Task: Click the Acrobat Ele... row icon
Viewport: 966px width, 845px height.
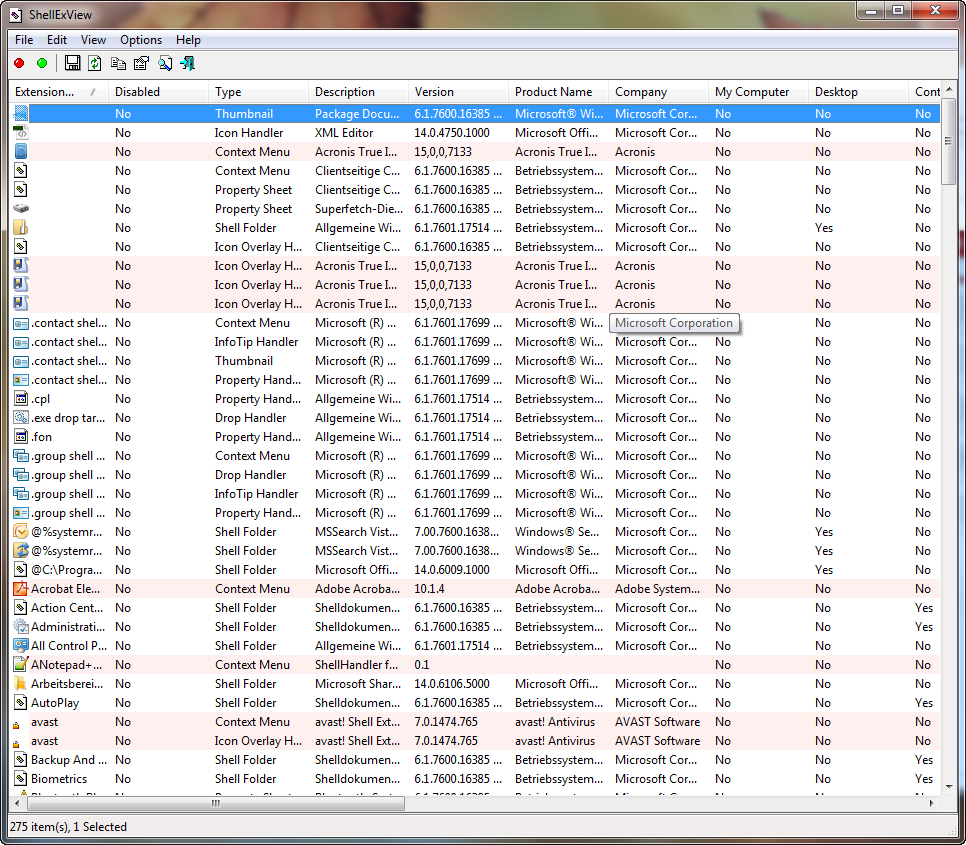Action: 21,589
